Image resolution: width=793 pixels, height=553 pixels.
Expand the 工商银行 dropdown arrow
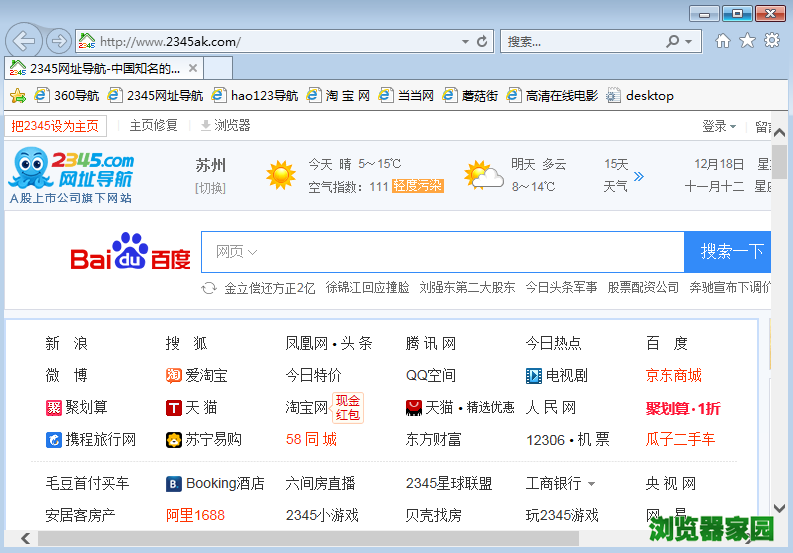591,484
